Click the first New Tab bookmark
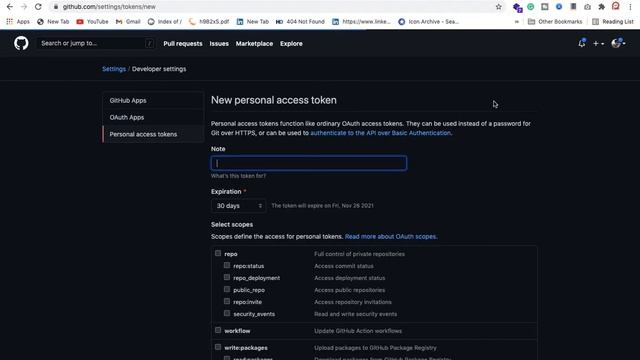Screen dimensions: 640x360 tap(53, 22)
